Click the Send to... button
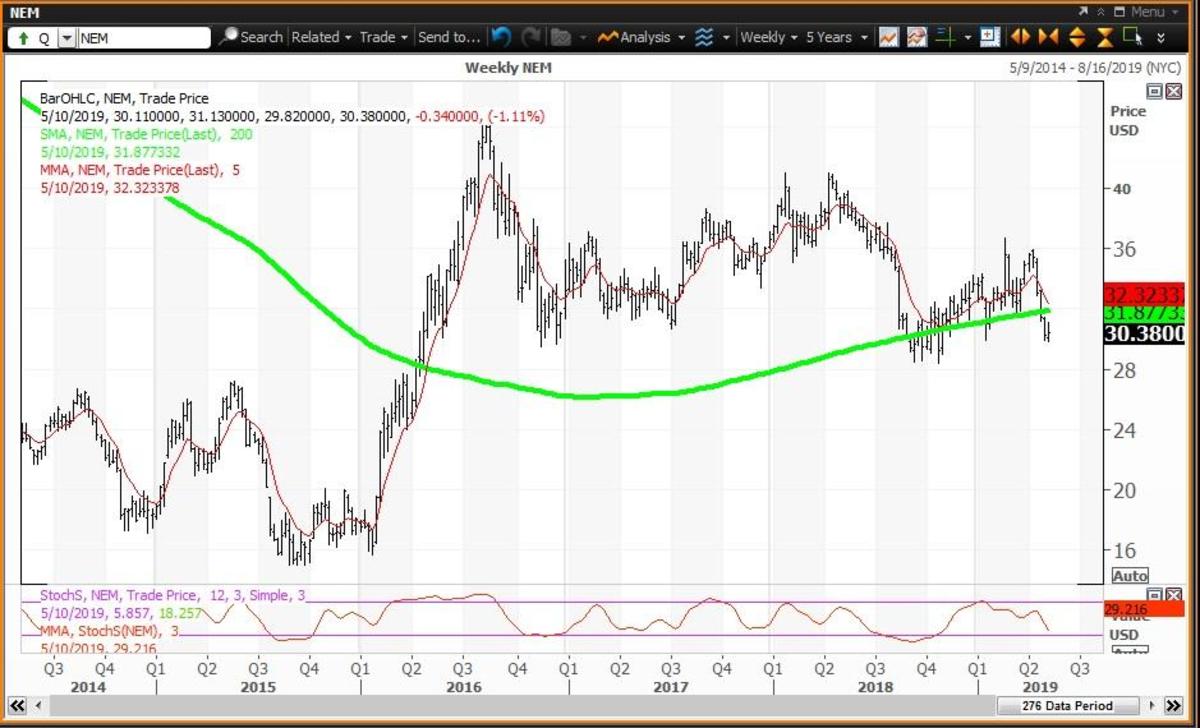The image size is (1200, 728). point(449,37)
